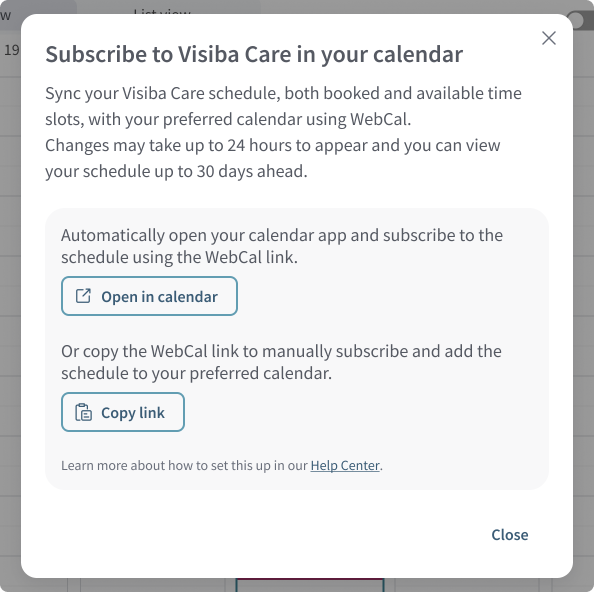Click the 19 date label behind the dialog
The image size is (594, 592).
11,50
